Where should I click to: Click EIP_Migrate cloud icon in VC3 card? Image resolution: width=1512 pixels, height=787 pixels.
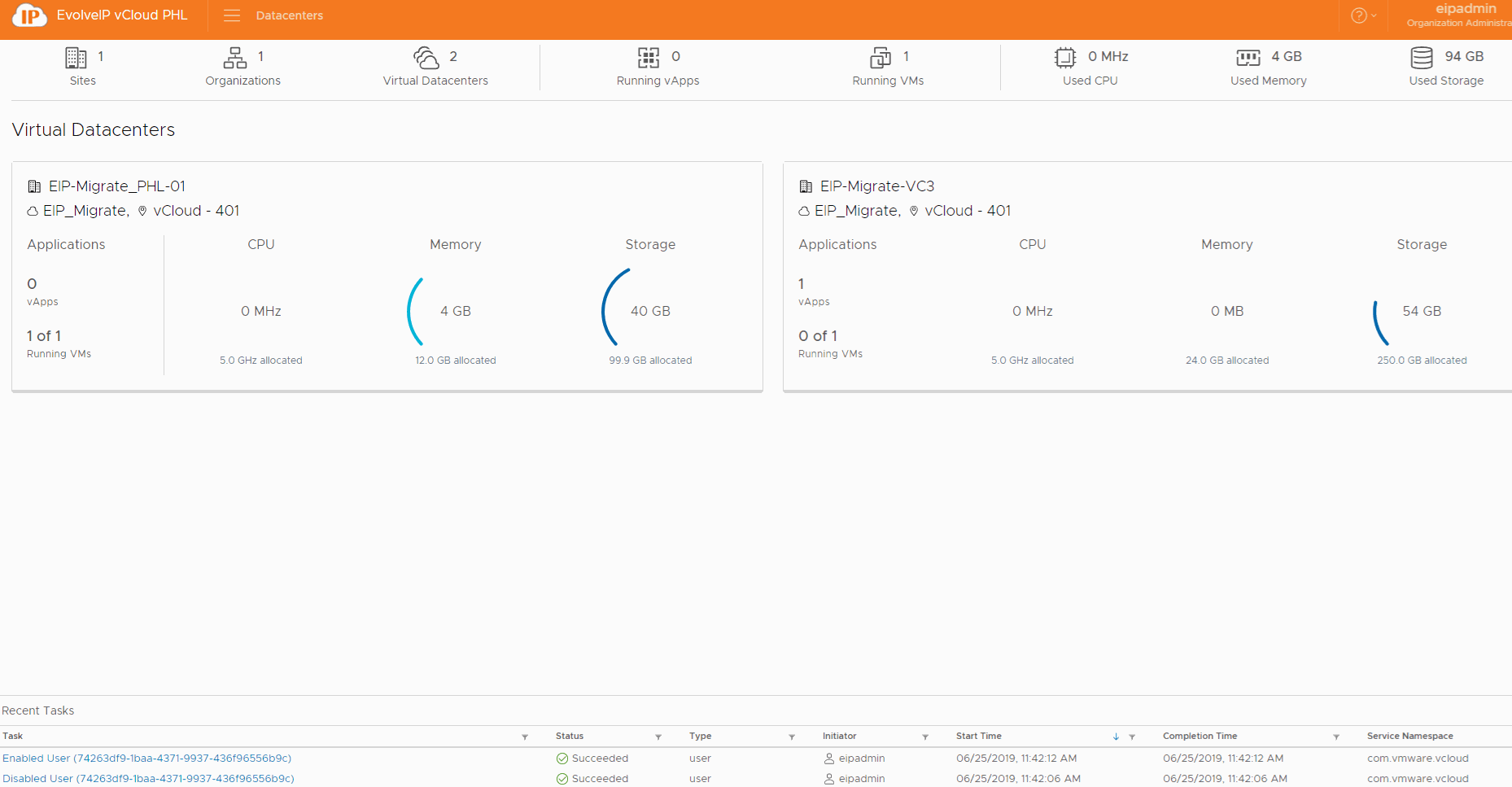(x=804, y=212)
